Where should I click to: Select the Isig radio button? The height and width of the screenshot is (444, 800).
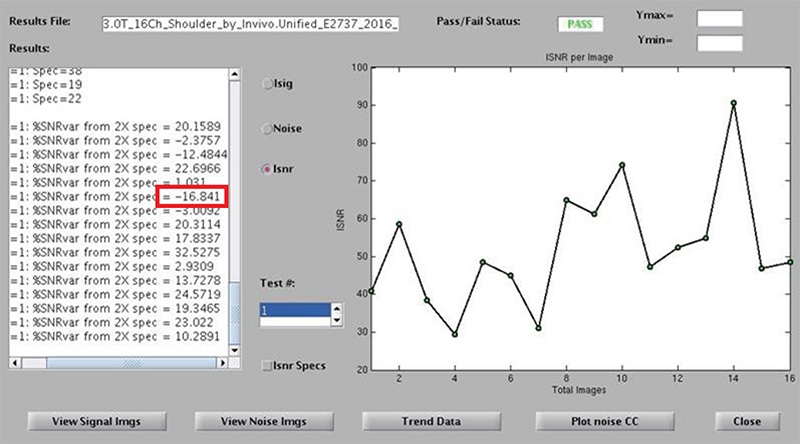click(267, 85)
